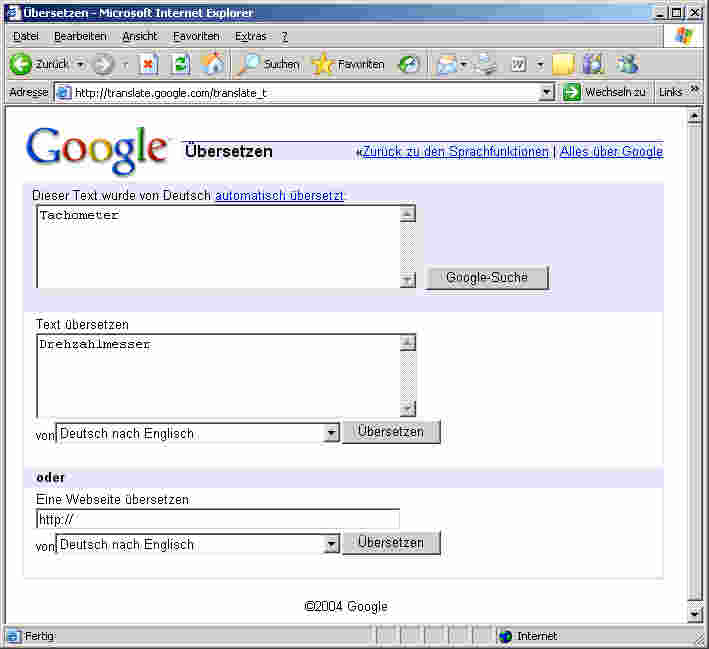This screenshot has width=709, height=649.
Task: Open the Ansicht menu
Action: pos(140,36)
